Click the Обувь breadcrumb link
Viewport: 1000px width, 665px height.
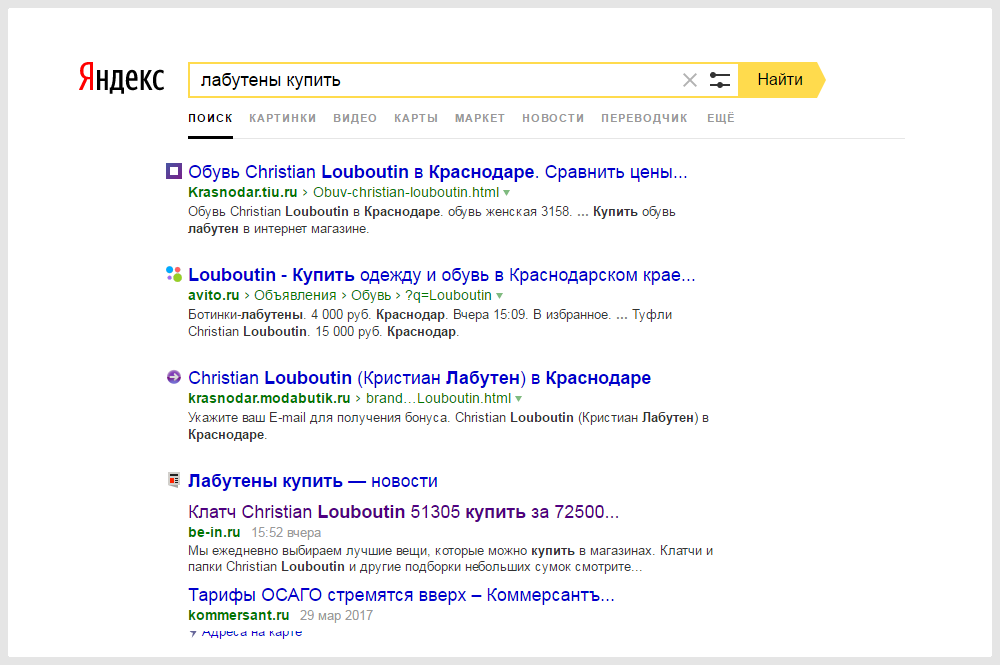coord(371,295)
